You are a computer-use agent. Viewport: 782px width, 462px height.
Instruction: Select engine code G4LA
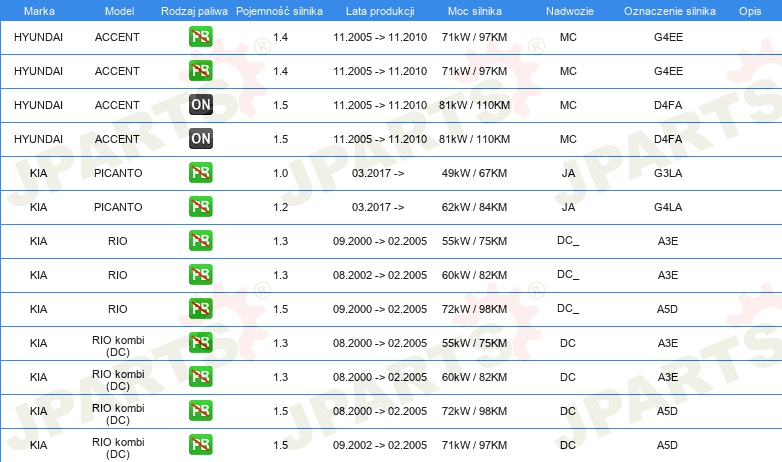pos(668,207)
